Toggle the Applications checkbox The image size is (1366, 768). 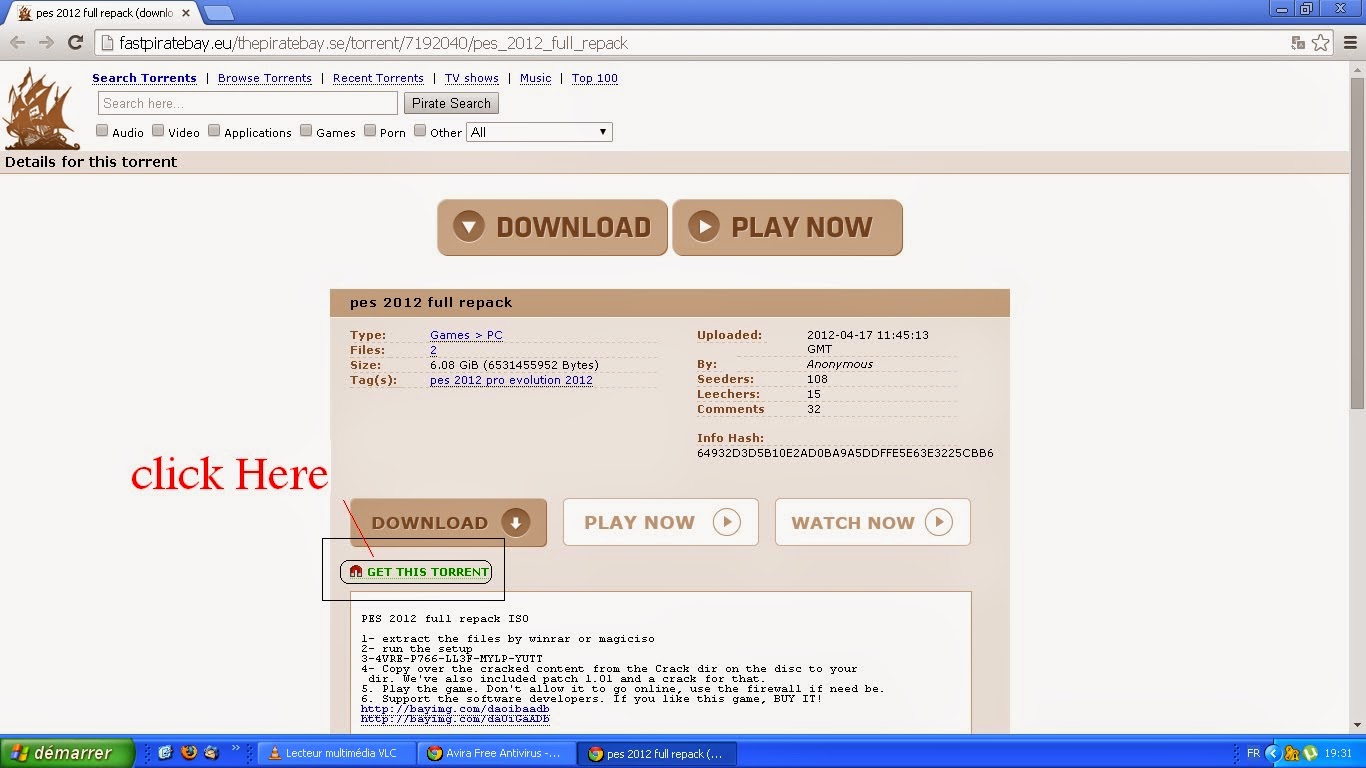tap(214, 131)
